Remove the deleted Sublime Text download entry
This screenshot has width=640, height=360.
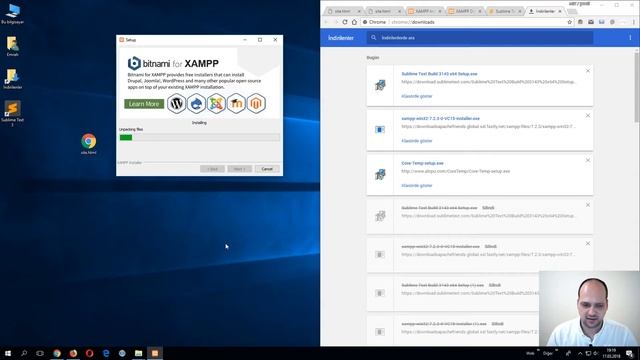pos(588,205)
